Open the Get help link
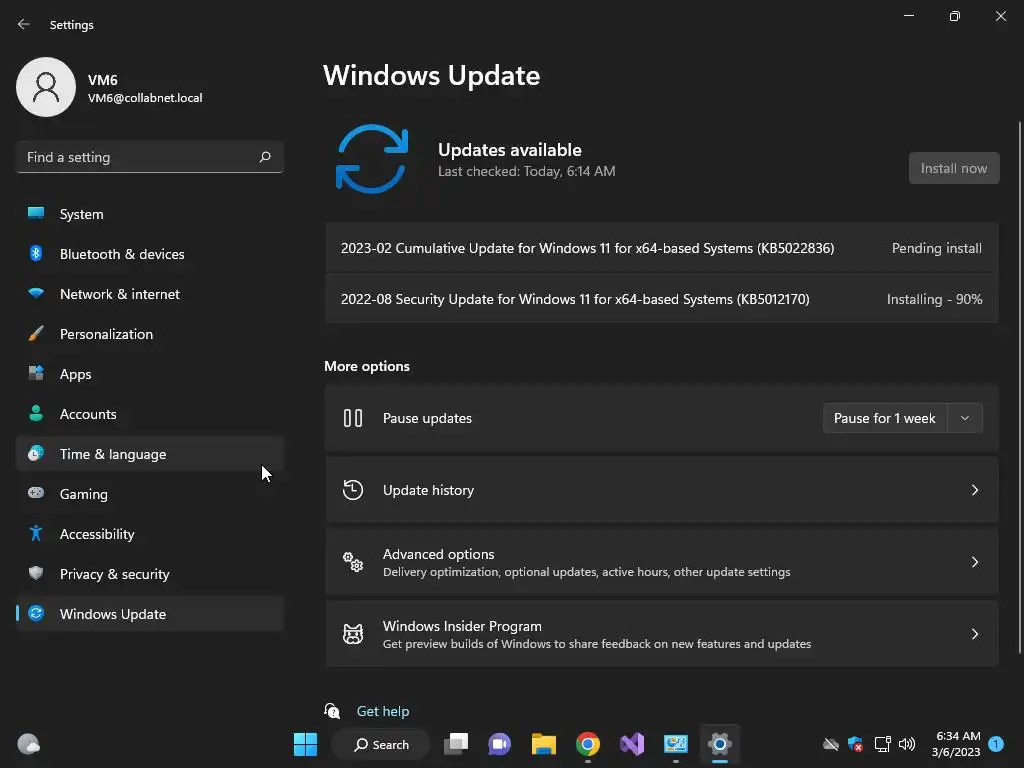Screen dimensions: 1024x768 tap(383, 711)
